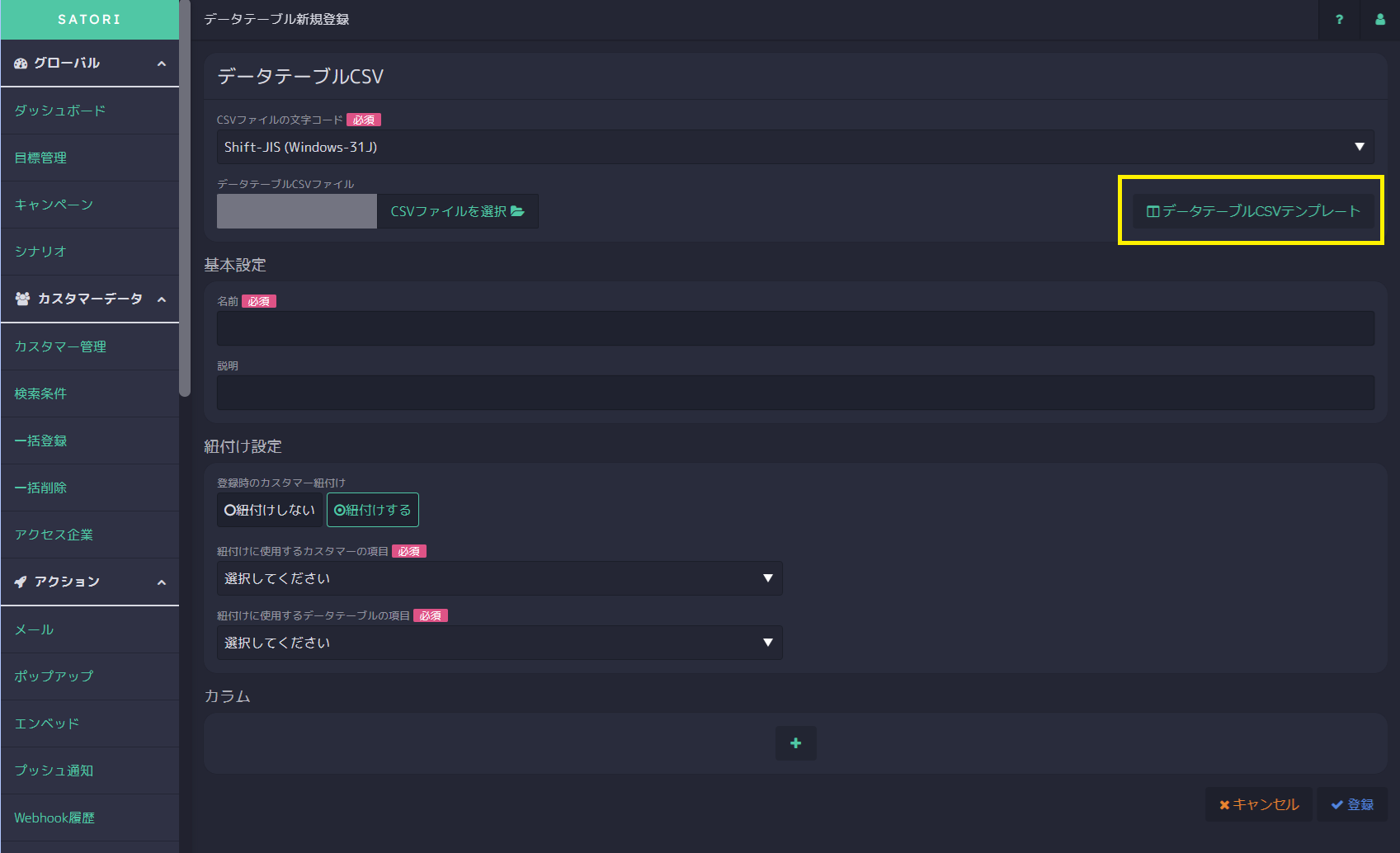Open CSV文字コード Shift-JIS dropdown
Image resolution: width=1400 pixels, height=853 pixels.
795,147
